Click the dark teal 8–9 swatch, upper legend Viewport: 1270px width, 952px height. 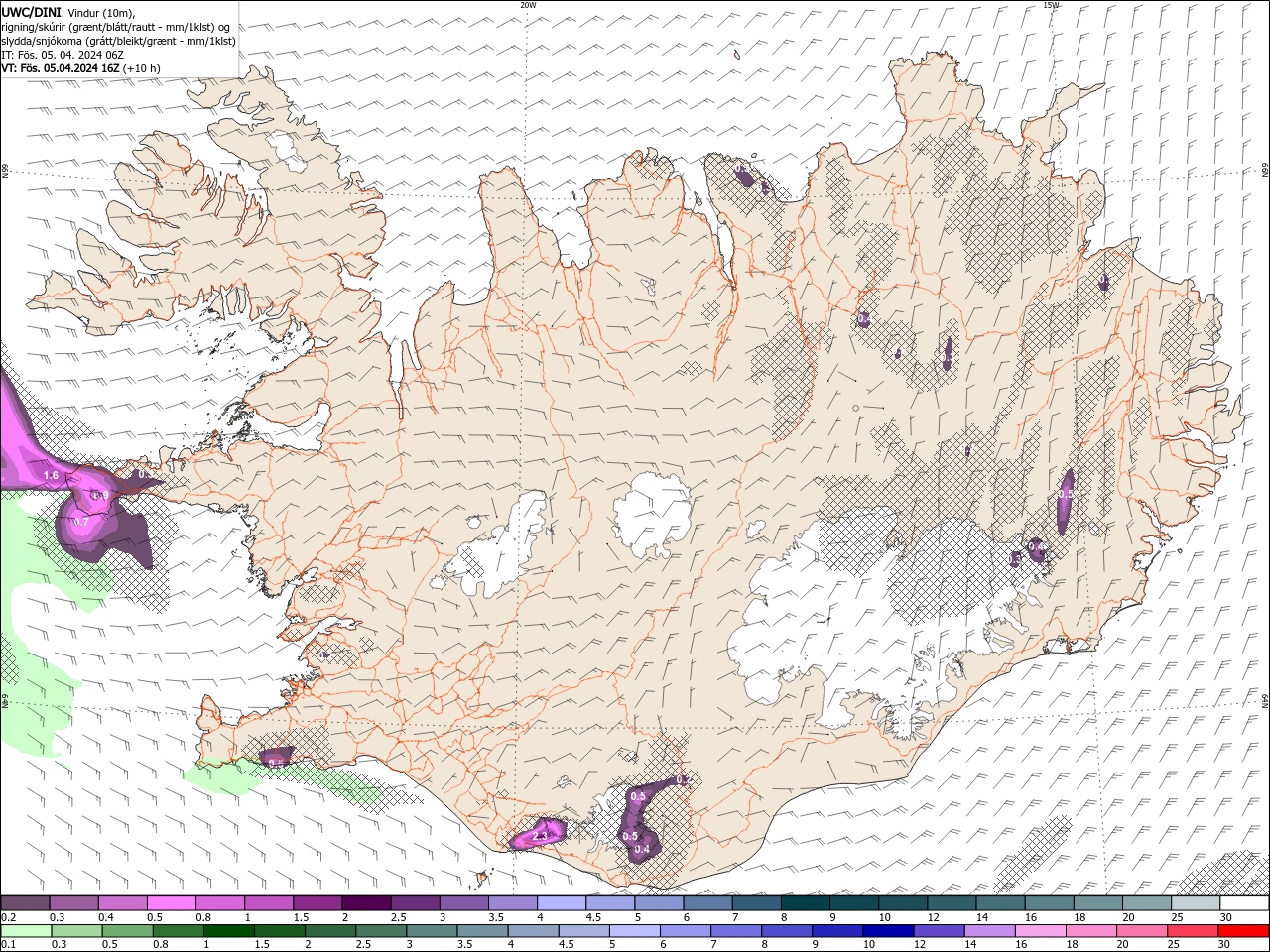(805, 903)
